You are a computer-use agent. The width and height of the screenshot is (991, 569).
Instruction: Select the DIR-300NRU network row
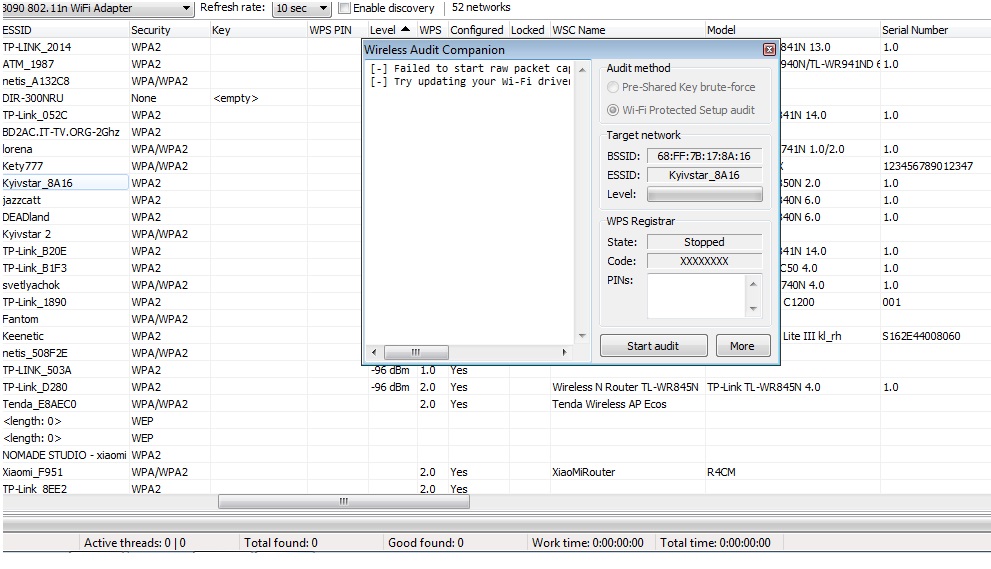pos(60,98)
